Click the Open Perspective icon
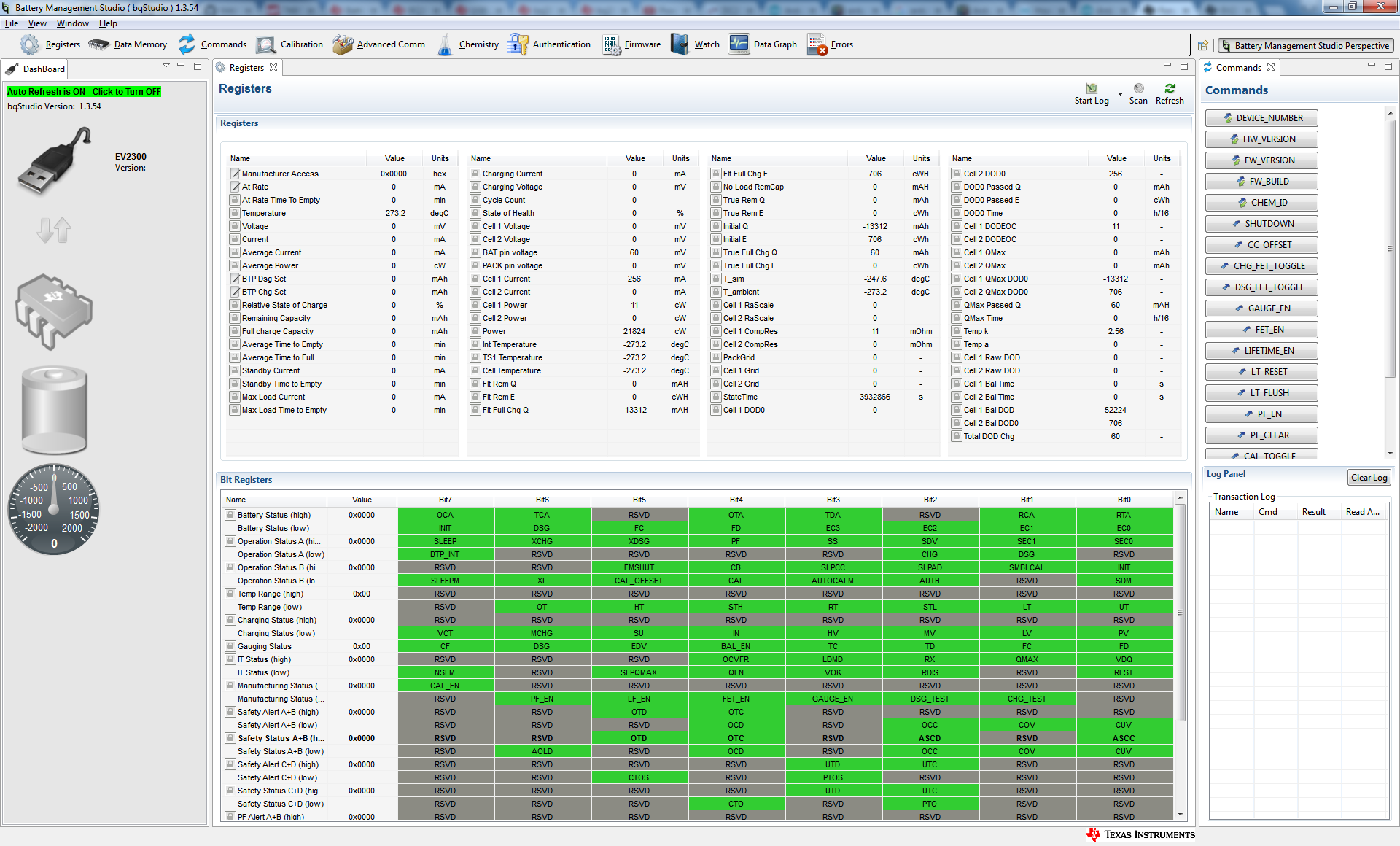 (1203, 45)
